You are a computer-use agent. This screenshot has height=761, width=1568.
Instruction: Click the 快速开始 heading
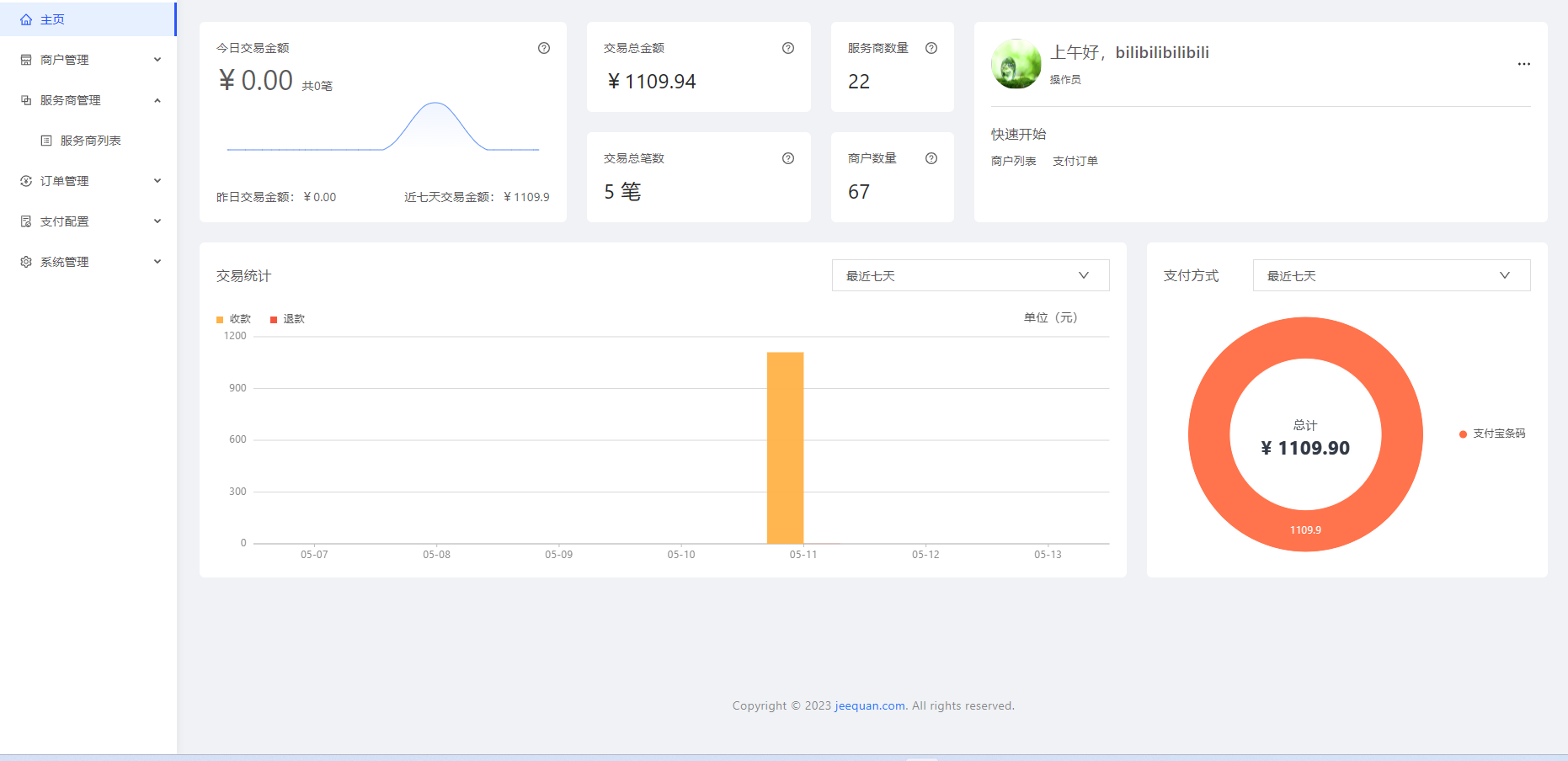[x=1018, y=134]
